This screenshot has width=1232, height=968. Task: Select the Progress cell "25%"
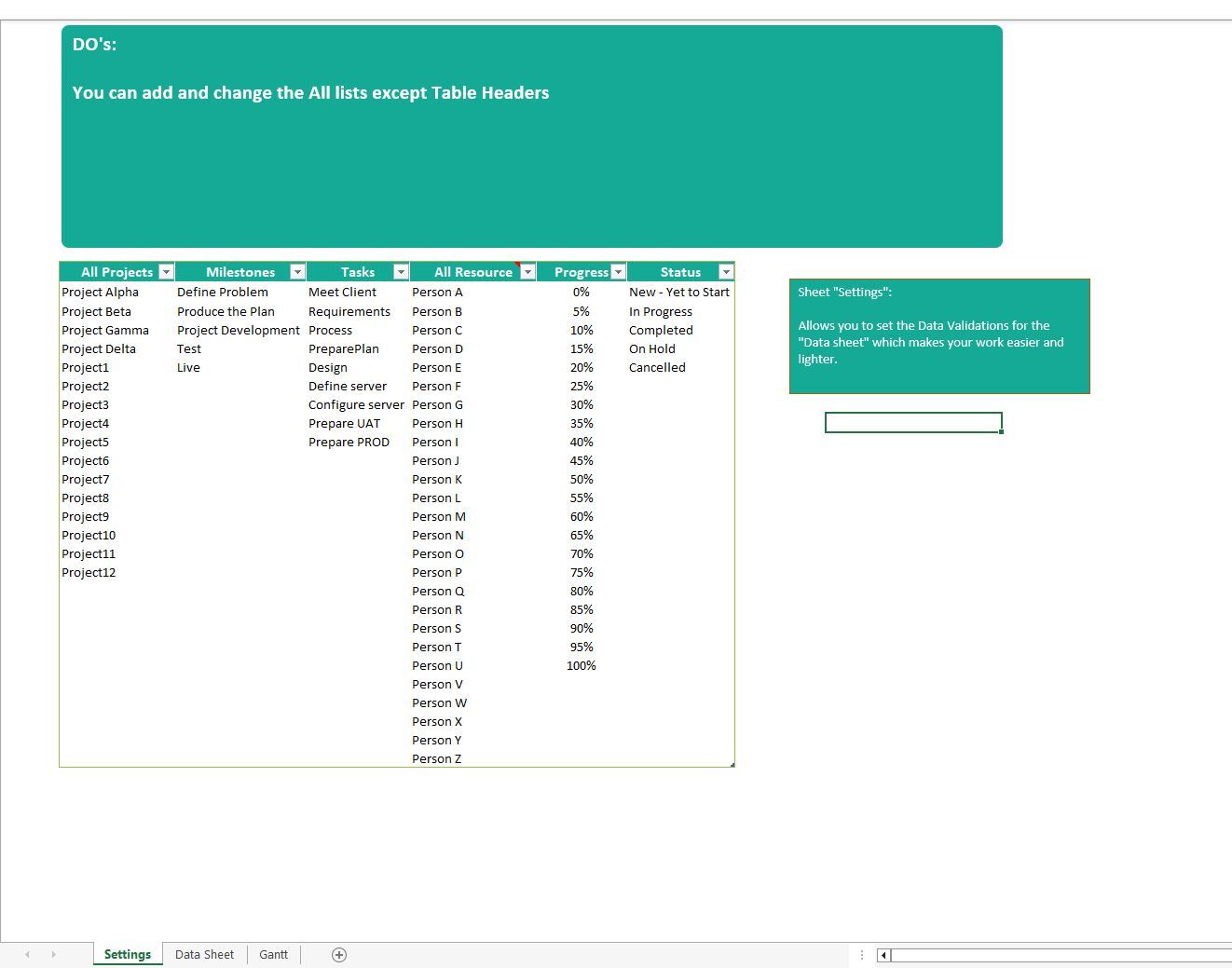[582, 386]
